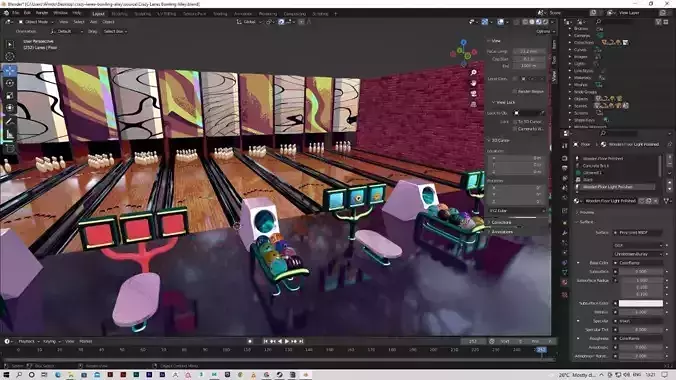This screenshot has height=380, width=676.
Task: Open the Render properties tab icon
Action: 564,158
